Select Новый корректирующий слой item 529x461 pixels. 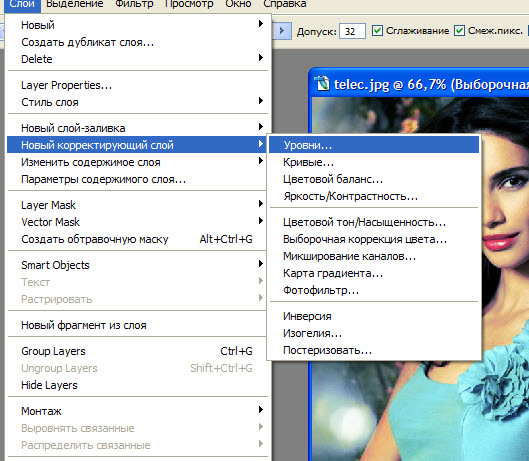137,145
